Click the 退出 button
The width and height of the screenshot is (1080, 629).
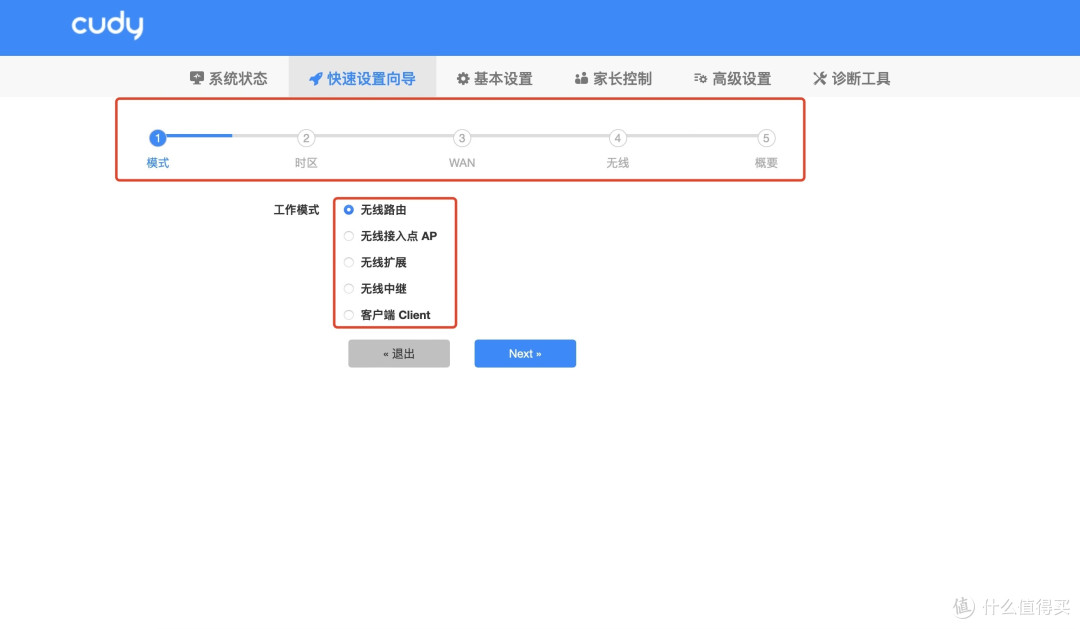click(399, 353)
